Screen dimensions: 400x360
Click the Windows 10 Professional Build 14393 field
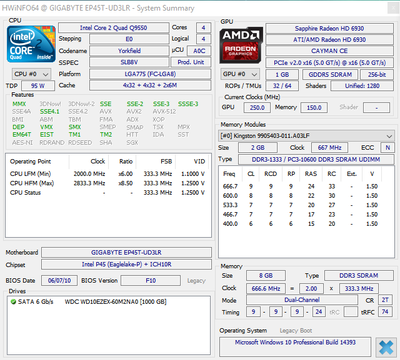click(x=295, y=347)
